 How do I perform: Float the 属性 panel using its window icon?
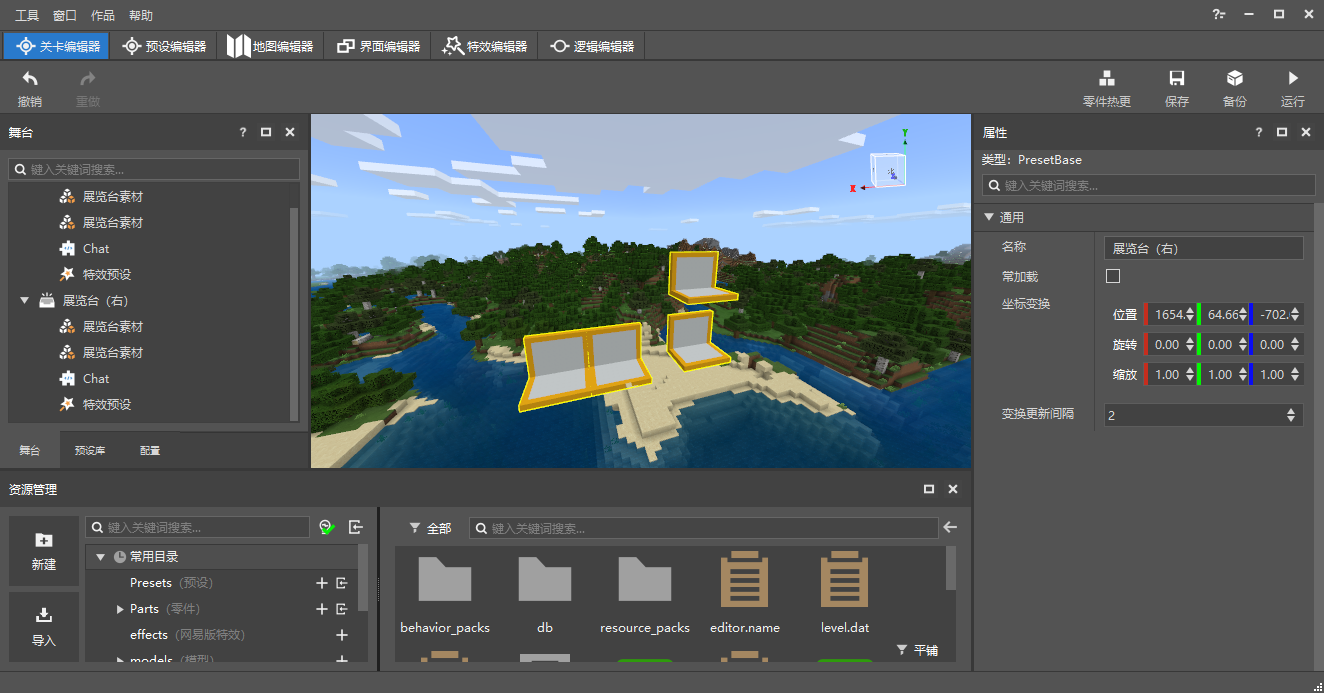(1282, 132)
